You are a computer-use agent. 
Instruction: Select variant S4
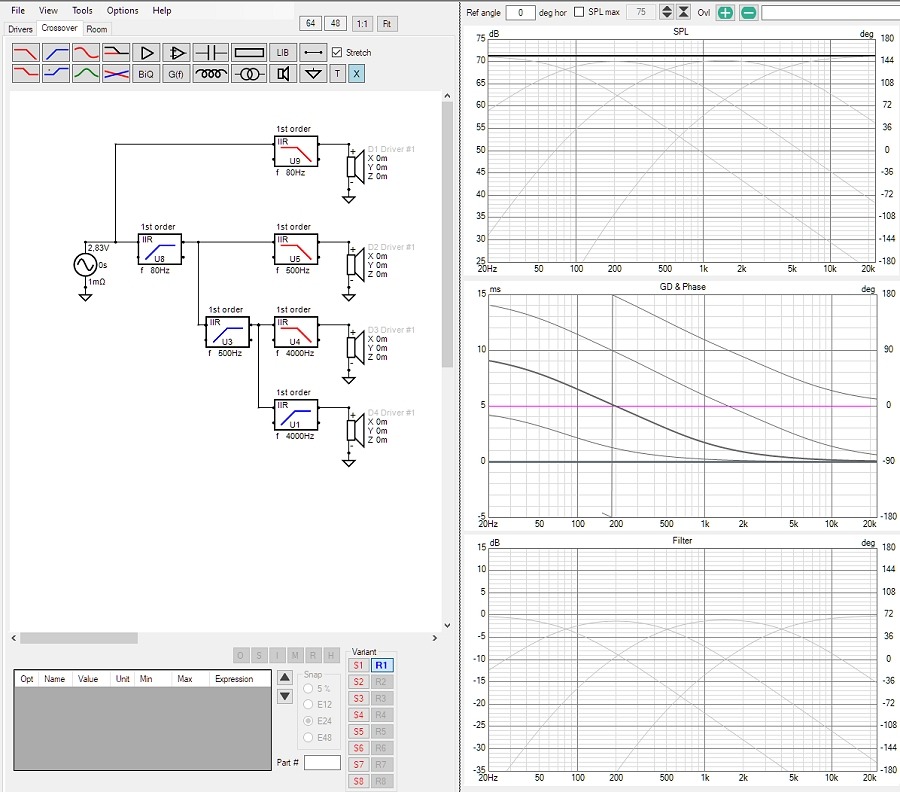(358, 715)
